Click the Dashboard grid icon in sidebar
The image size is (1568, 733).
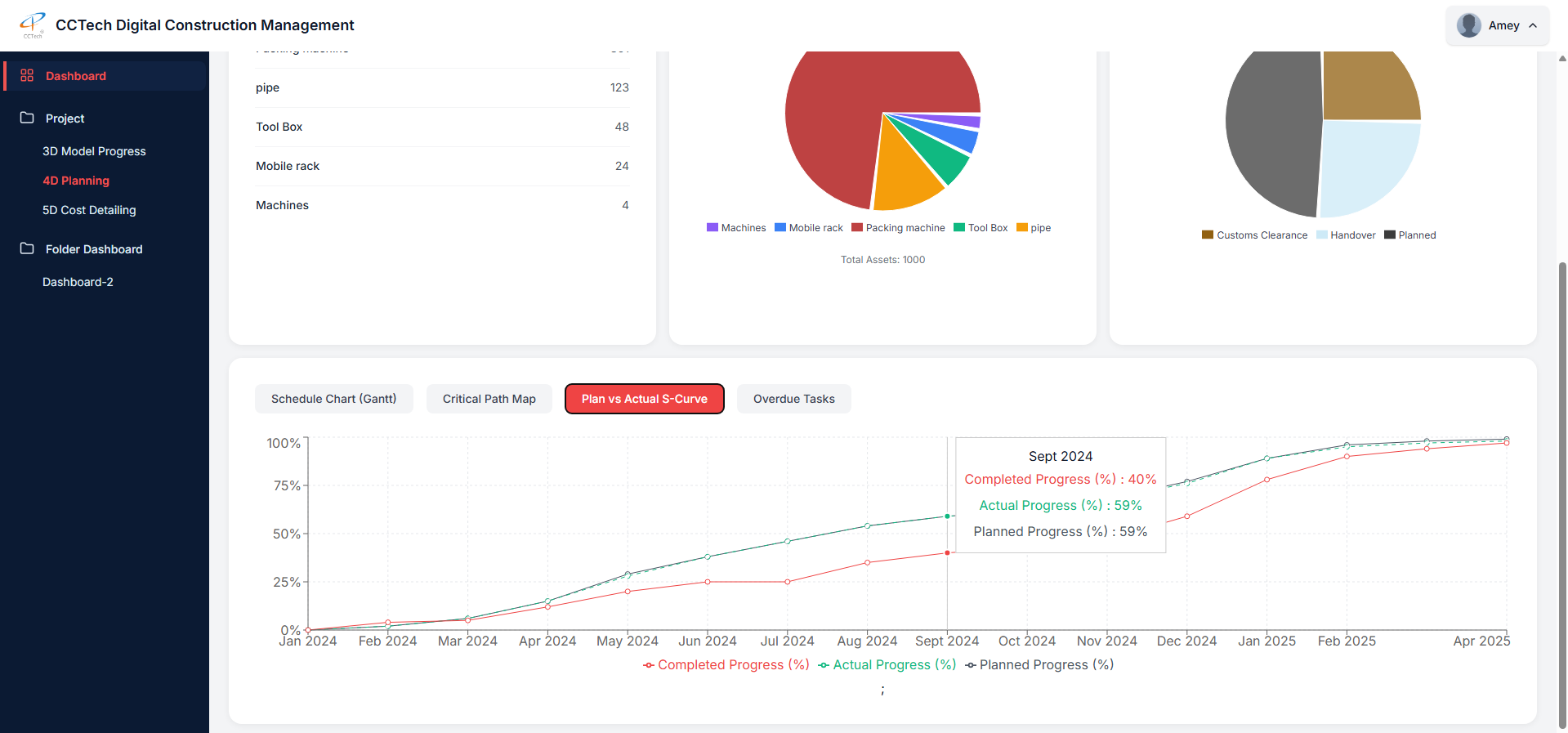point(27,75)
